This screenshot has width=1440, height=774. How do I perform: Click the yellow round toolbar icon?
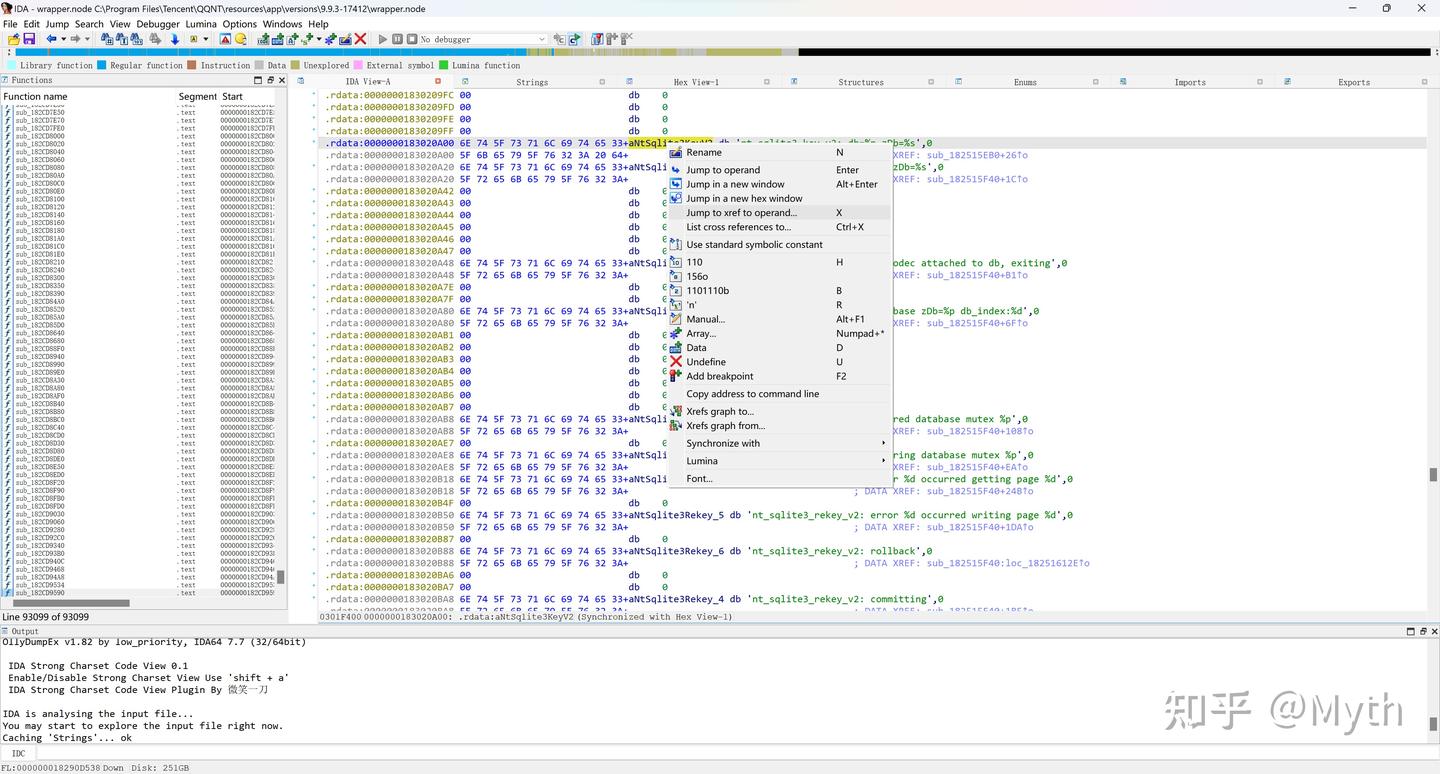241,39
